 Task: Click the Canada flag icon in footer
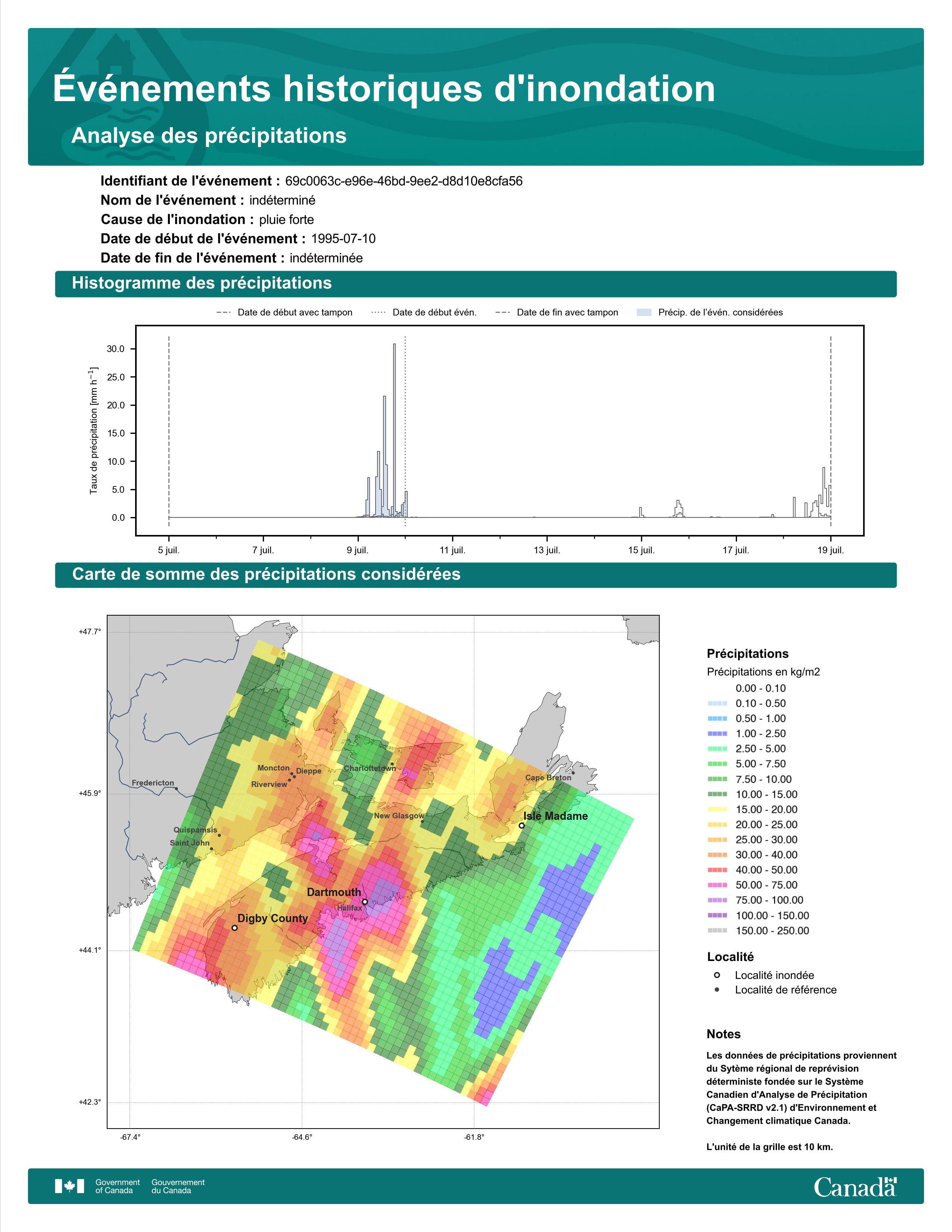coord(69,1186)
